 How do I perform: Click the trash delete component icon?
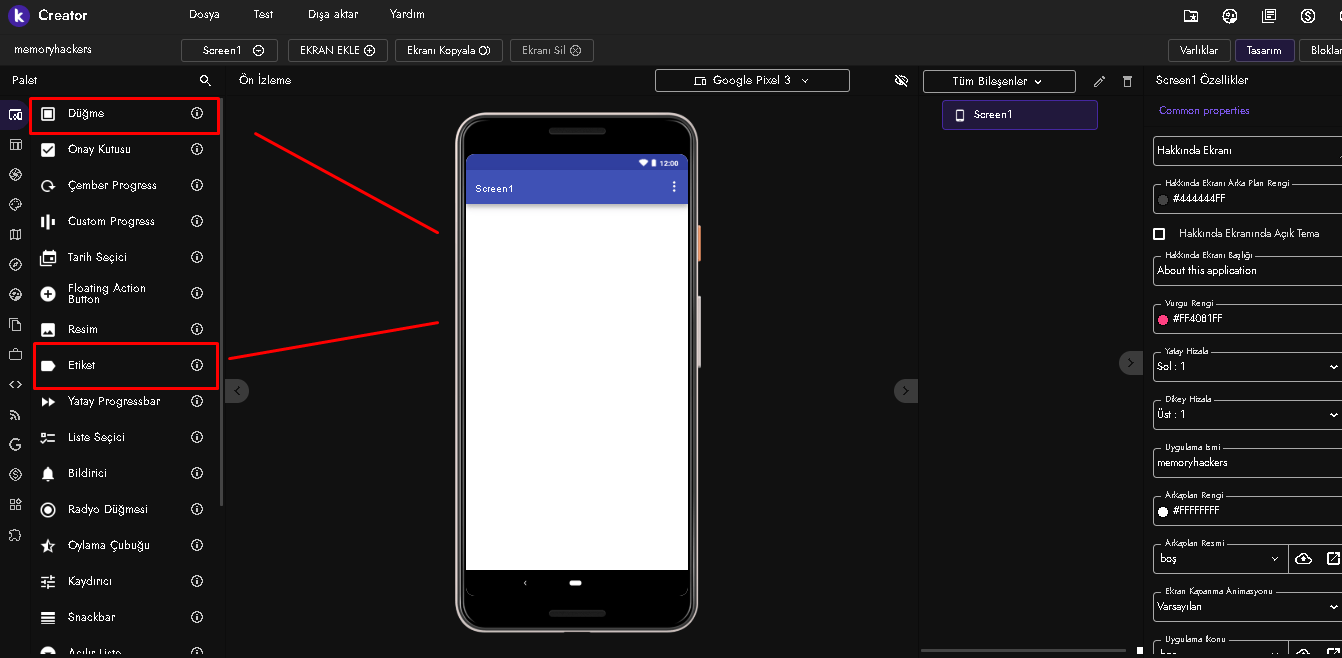tap(1127, 81)
